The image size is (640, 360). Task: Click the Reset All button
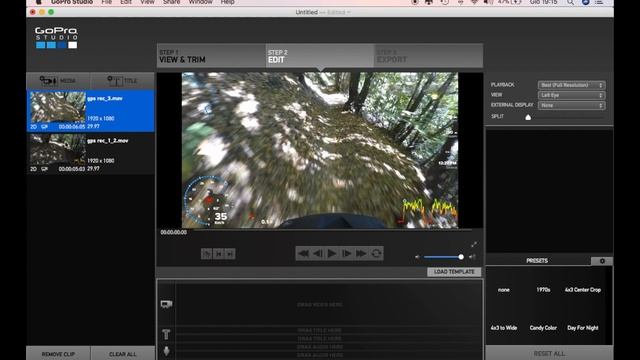click(x=549, y=353)
